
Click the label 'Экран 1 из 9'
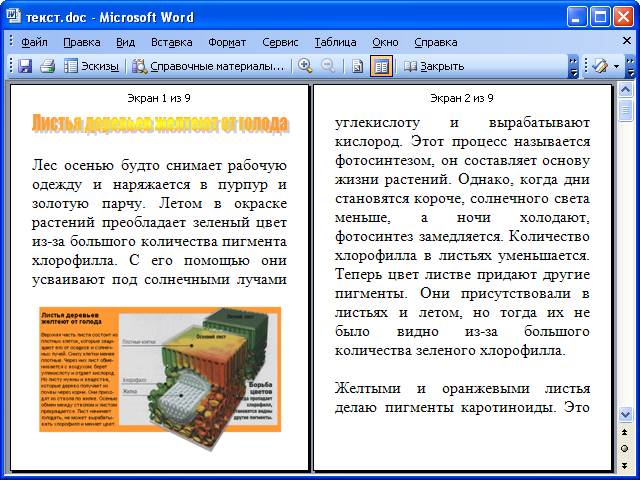[x=159, y=98]
